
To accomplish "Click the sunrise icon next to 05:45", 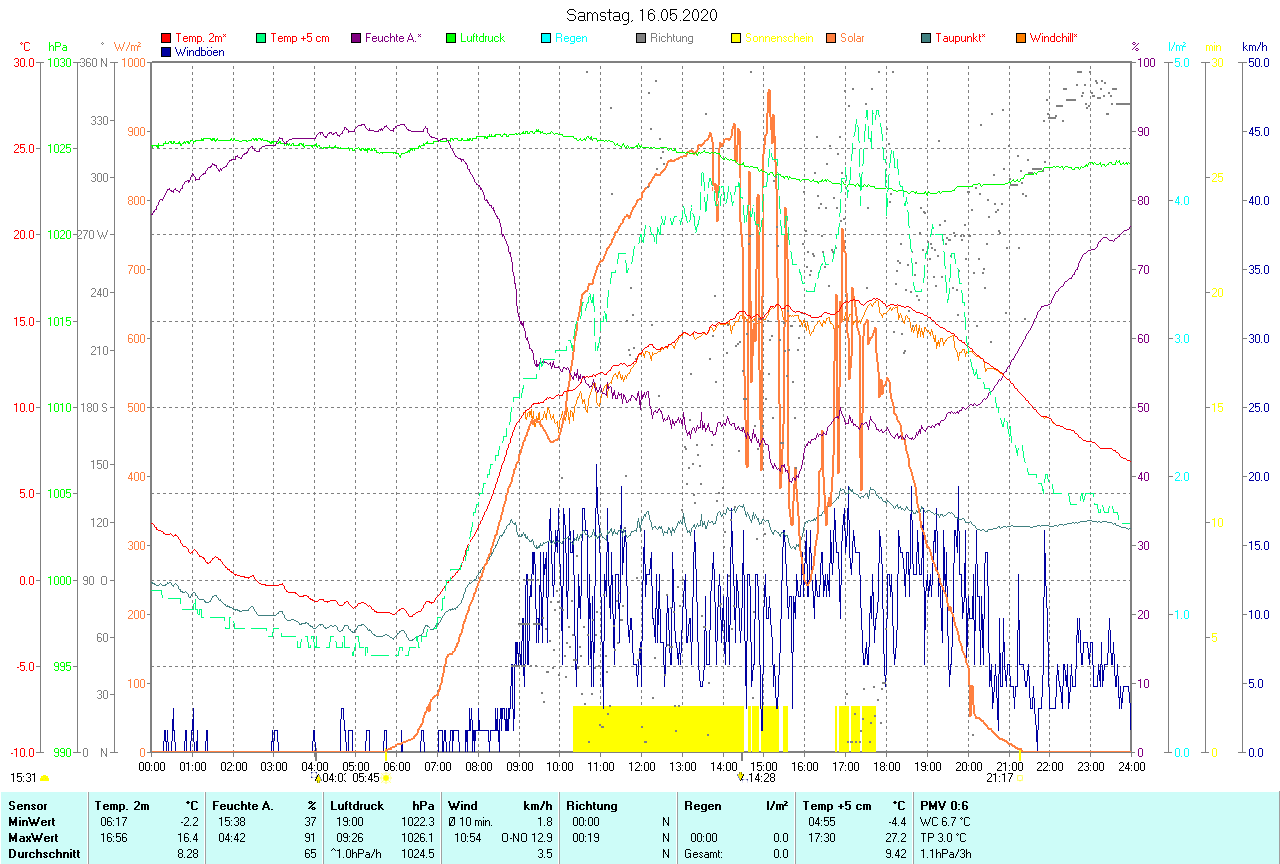I will (386, 777).
